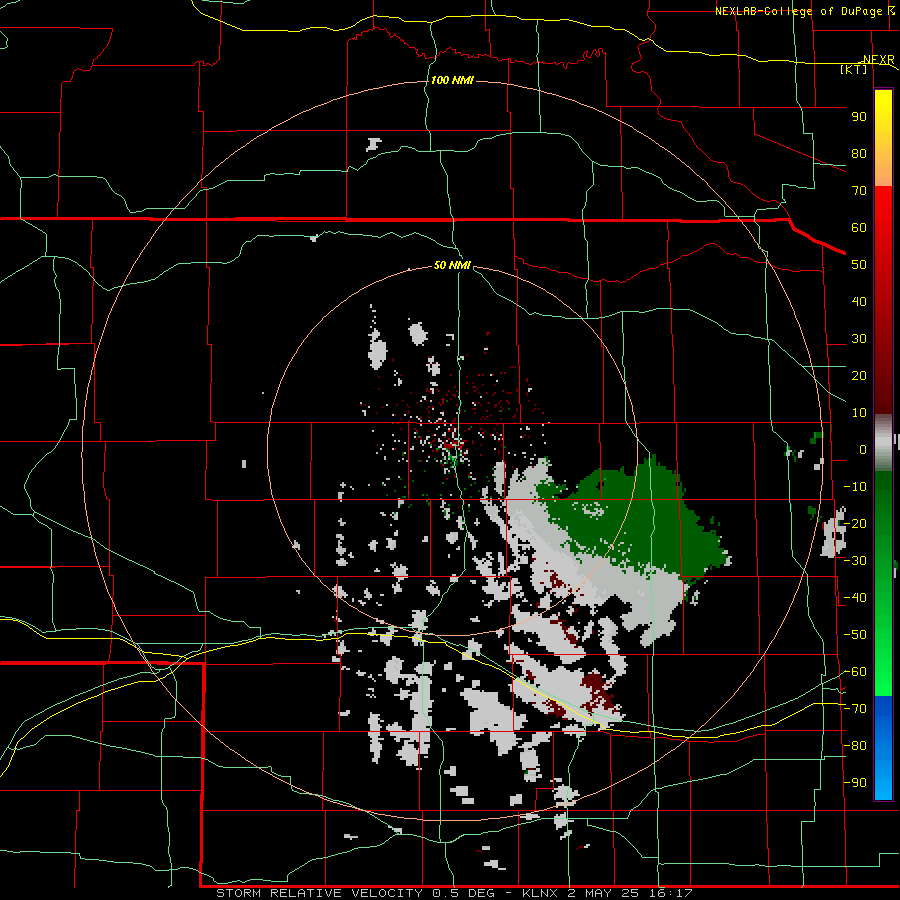Select the -50 scale value
This screenshot has height=900, width=900.
[855, 635]
